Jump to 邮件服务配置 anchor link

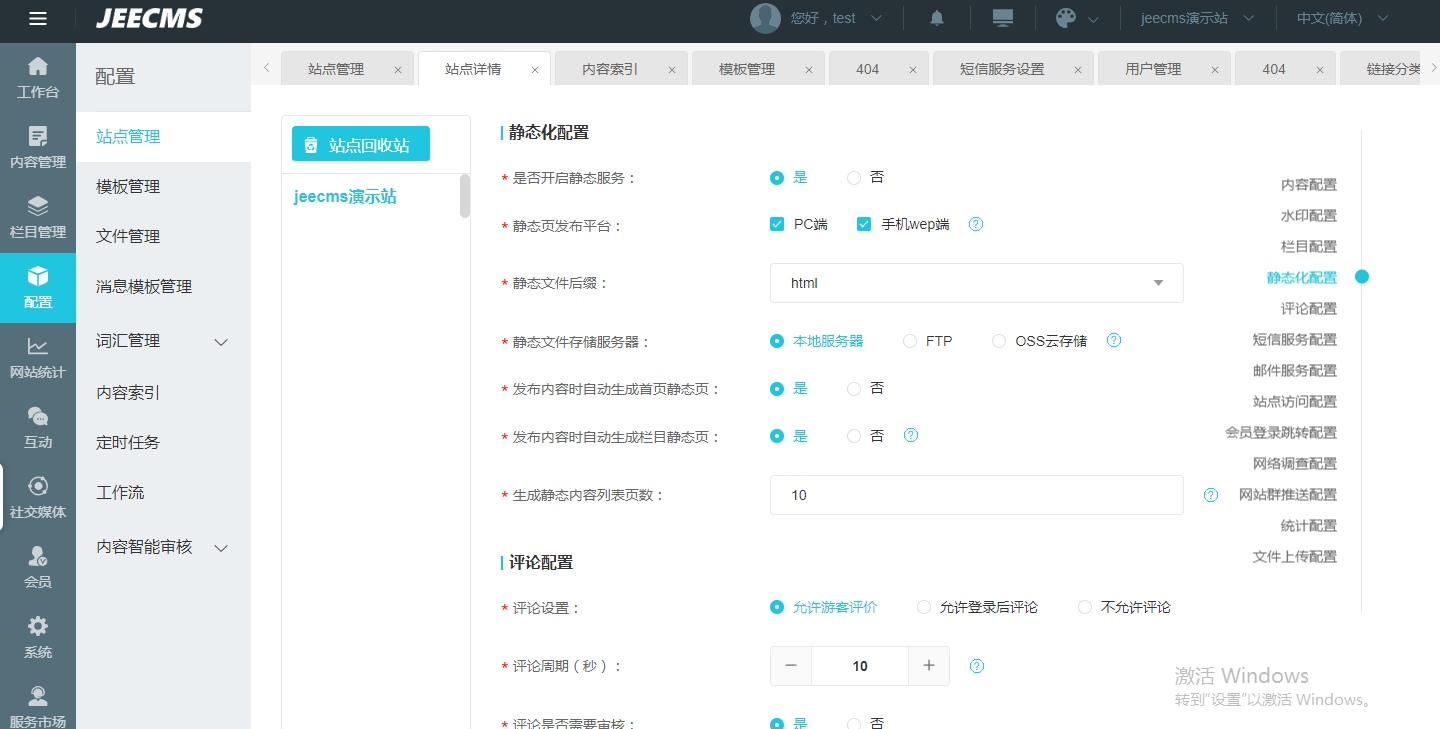(1294, 370)
